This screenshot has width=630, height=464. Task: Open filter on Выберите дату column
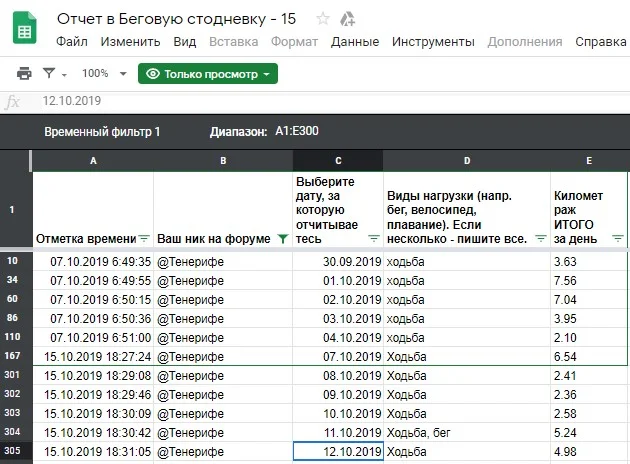tap(374, 239)
